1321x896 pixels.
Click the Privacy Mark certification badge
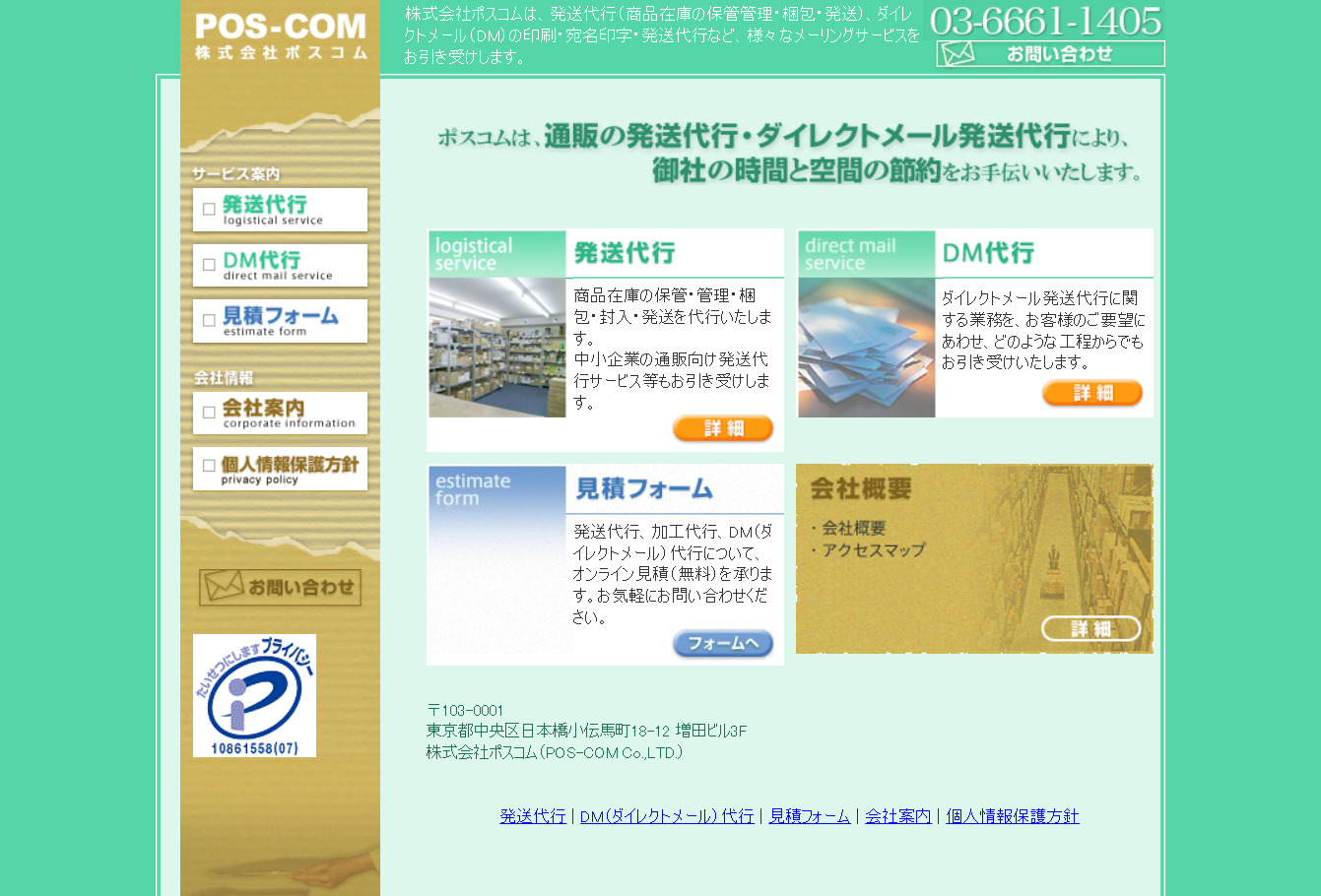click(x=254, y=696)
